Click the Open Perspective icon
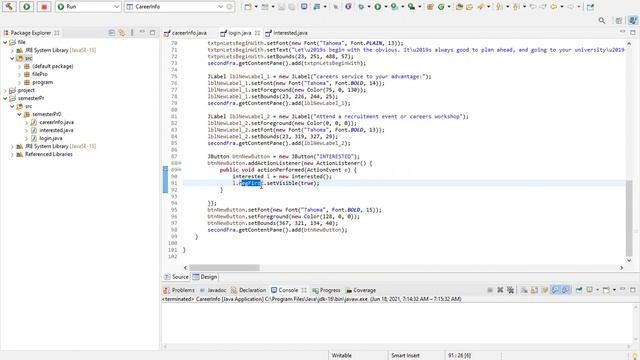 coord(619,20)
